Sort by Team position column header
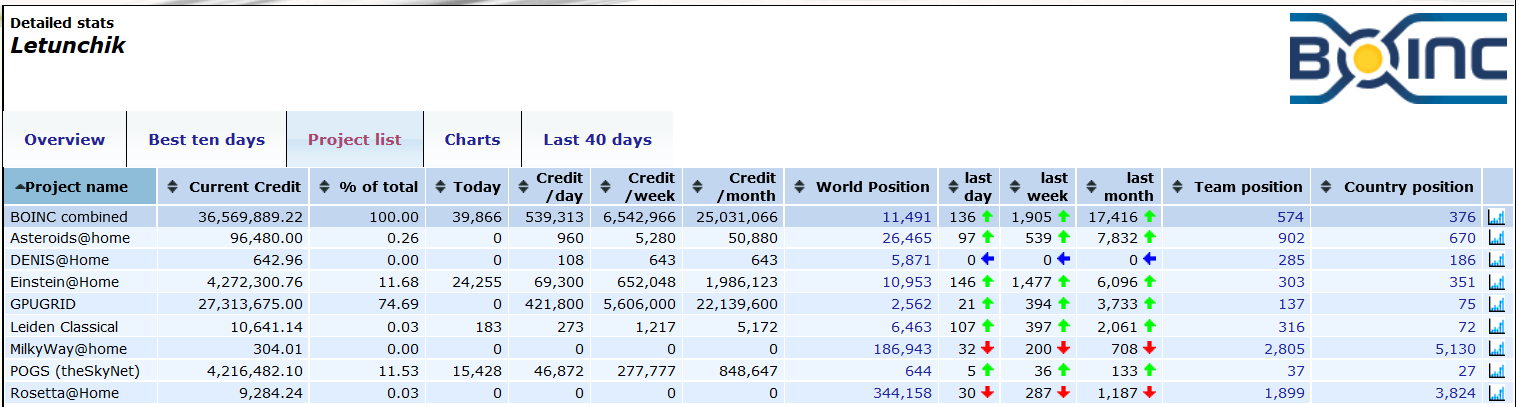This screenshot has width=1519, height=407. pos(1237,187)
